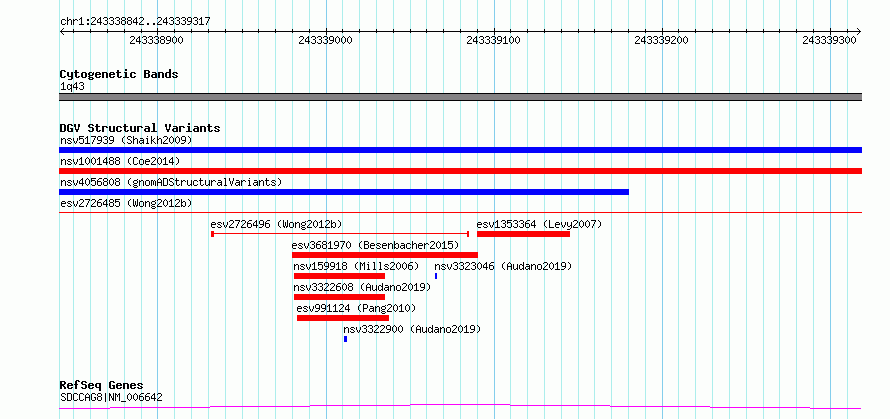The height and width of the screenshot is (419, 890).
Task: Click the esv2726485 (Wong2012b) label
Action: click(128, 203)
